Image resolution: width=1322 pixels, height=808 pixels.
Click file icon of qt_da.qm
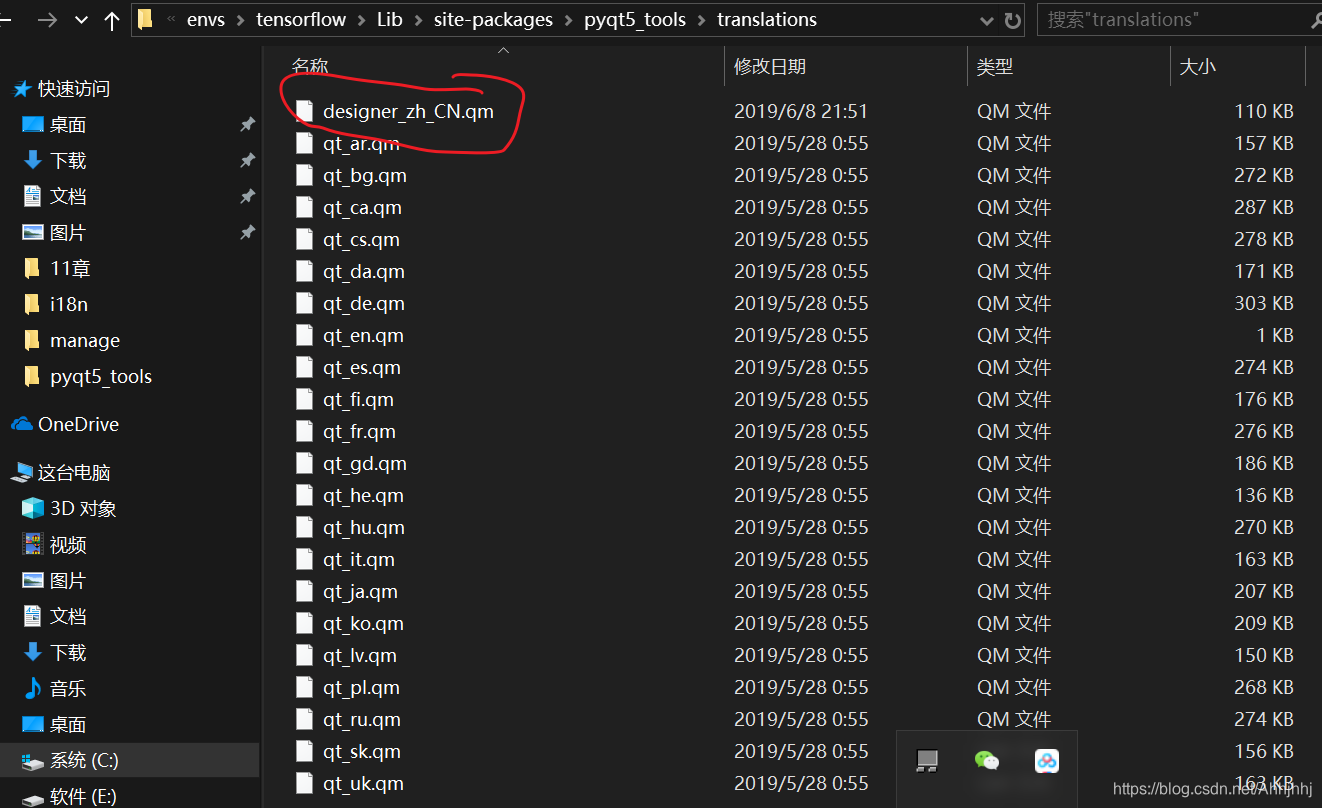click(305, 271)
